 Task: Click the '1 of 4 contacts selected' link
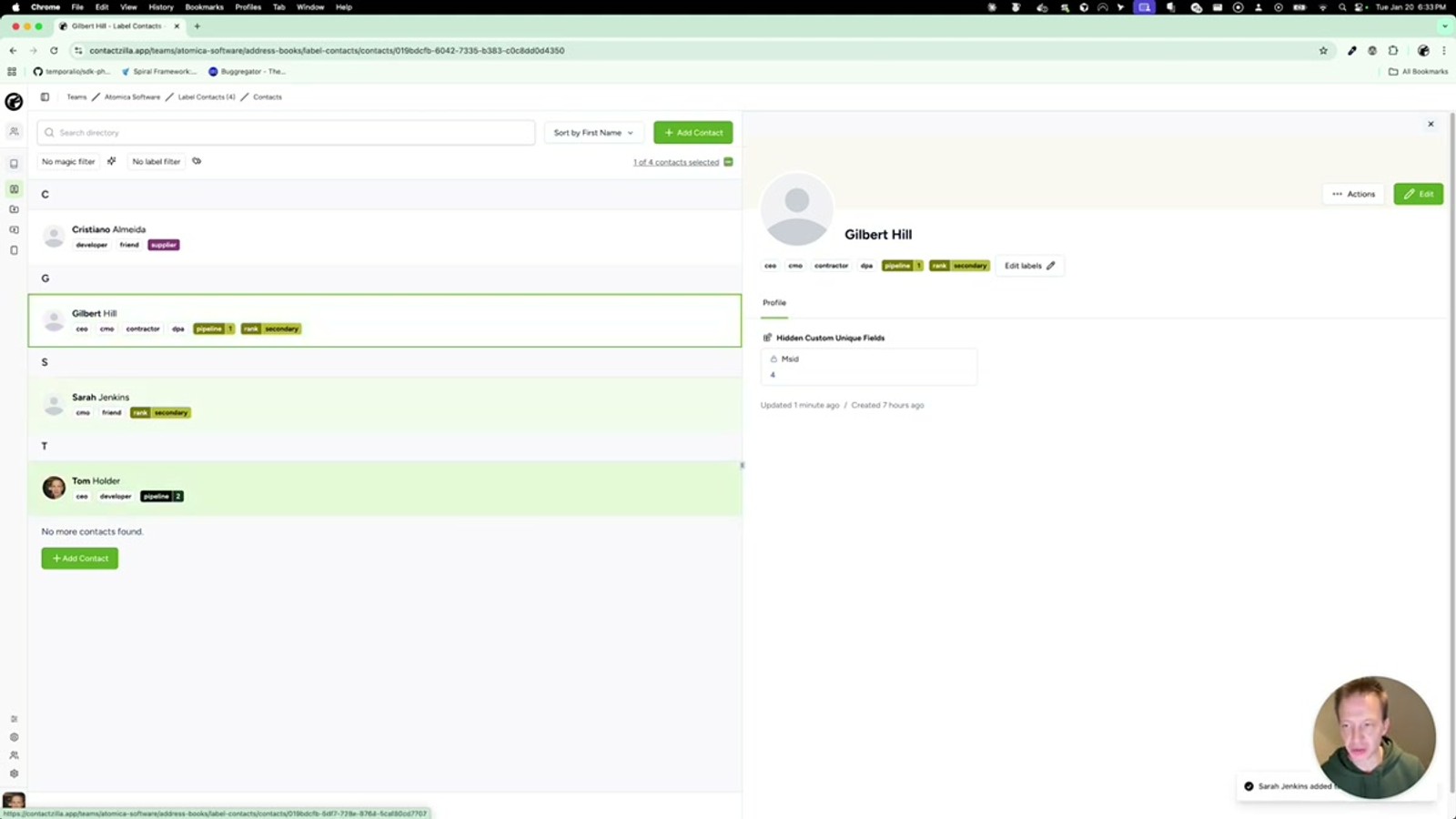coord(676,162)
